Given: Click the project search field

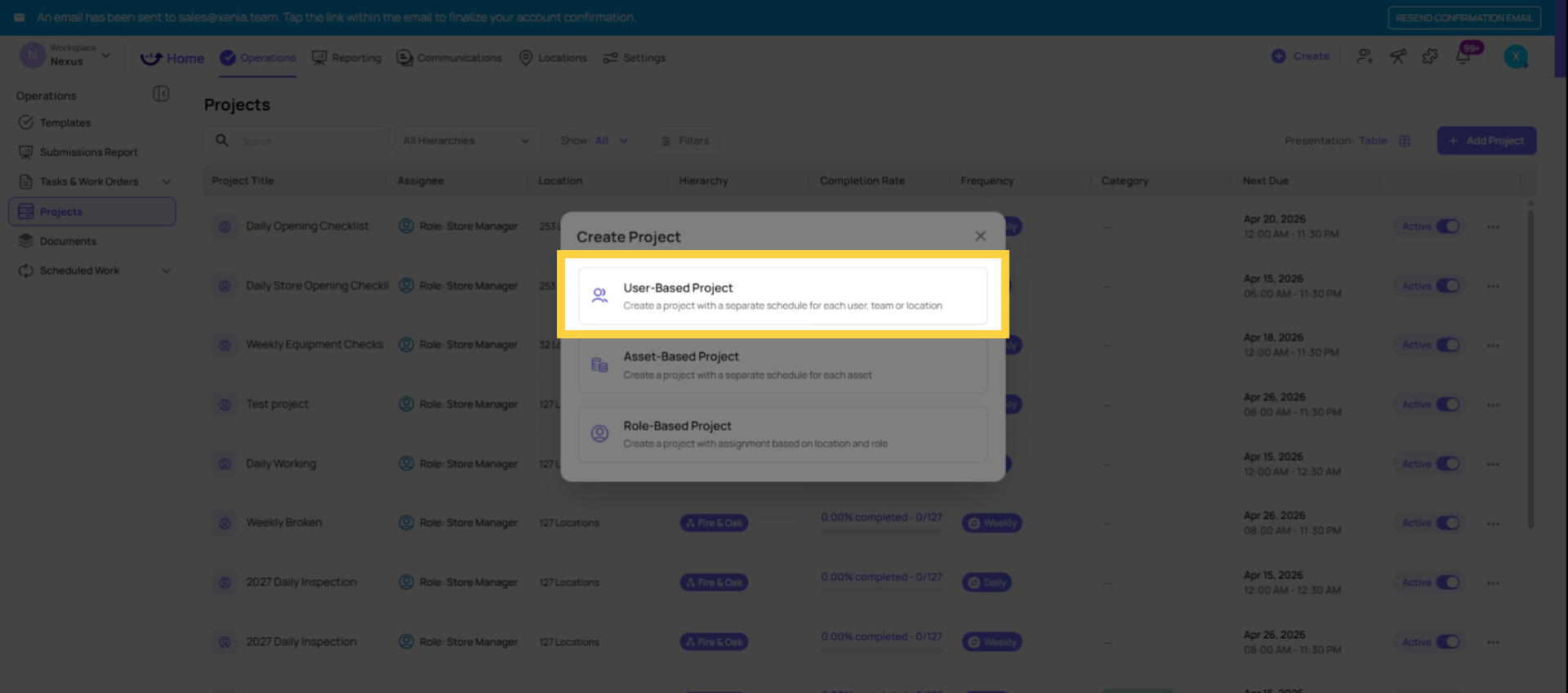Looking at the screenshot, I should pos(296,141).
